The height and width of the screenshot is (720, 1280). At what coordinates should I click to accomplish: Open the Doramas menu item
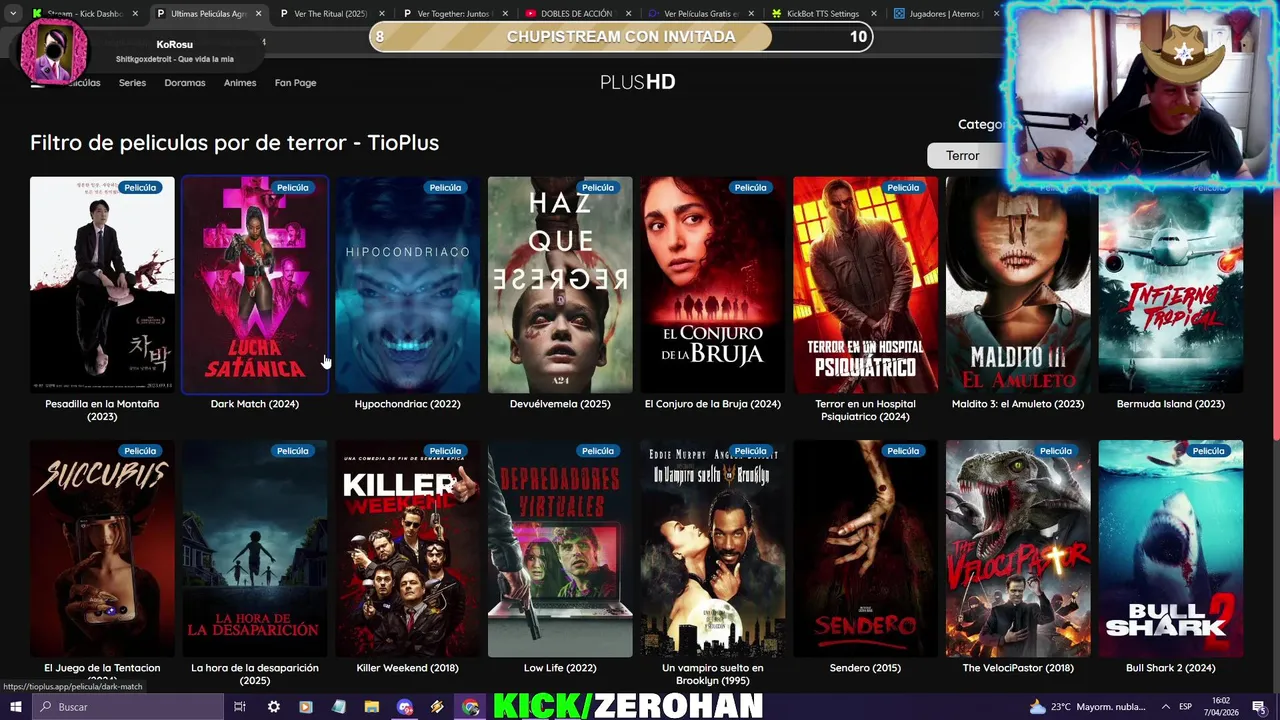pos(185,83)
